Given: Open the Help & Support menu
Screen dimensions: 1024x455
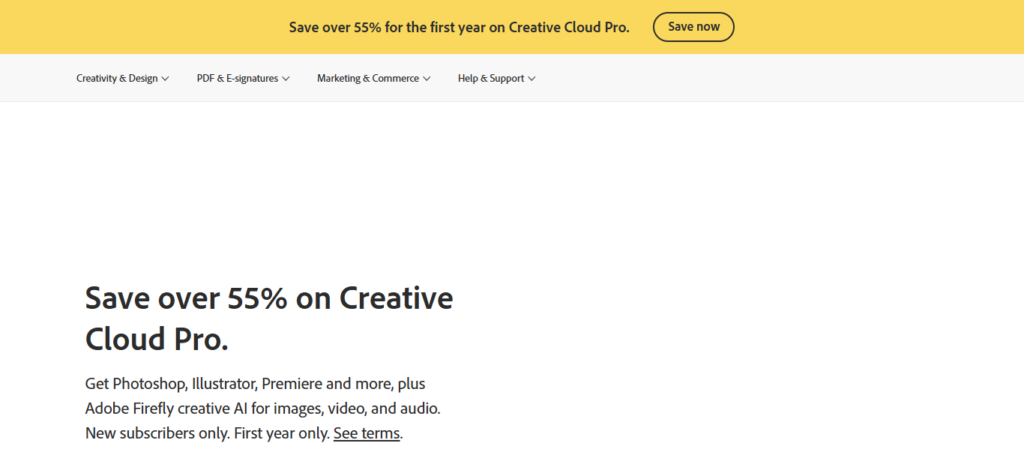Looking at the screenshot, I should [490, 78].
